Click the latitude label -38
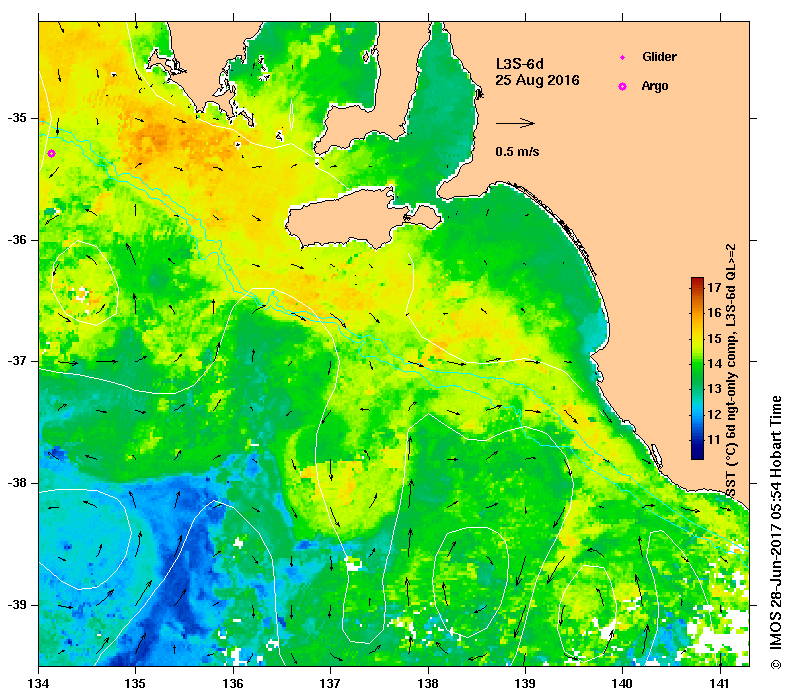The image size is (791, 700). [17, 483]
